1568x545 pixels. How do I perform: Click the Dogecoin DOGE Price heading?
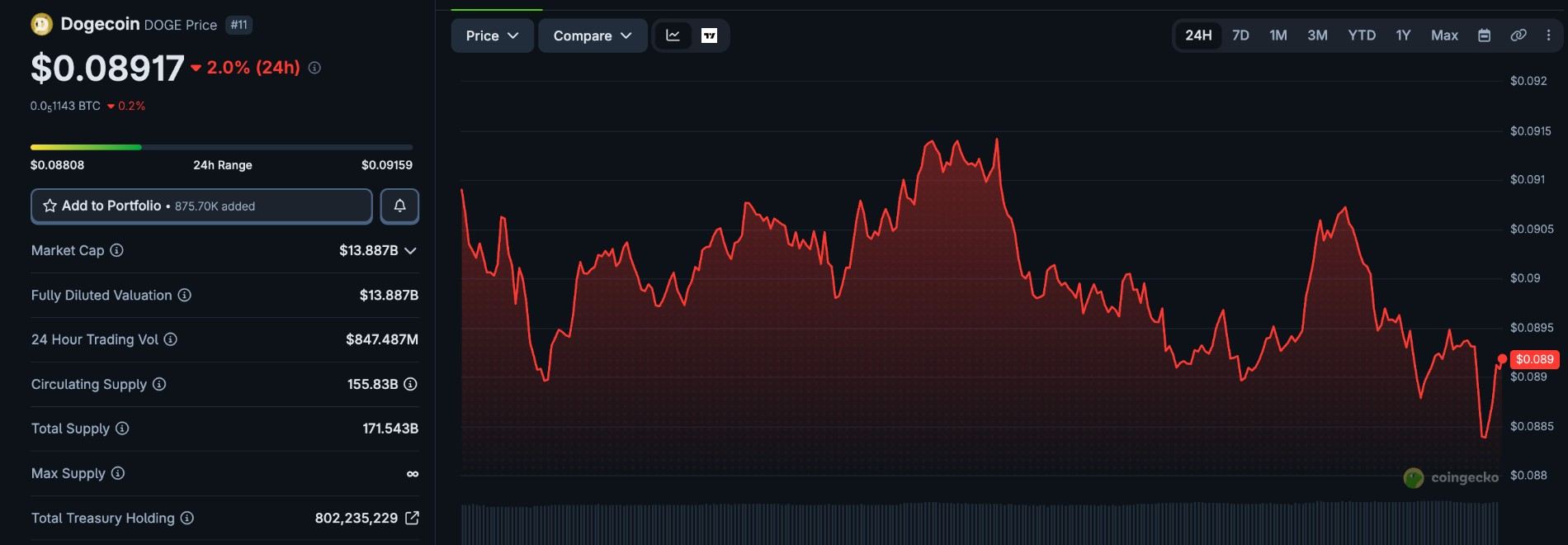[x=139, y=25]
